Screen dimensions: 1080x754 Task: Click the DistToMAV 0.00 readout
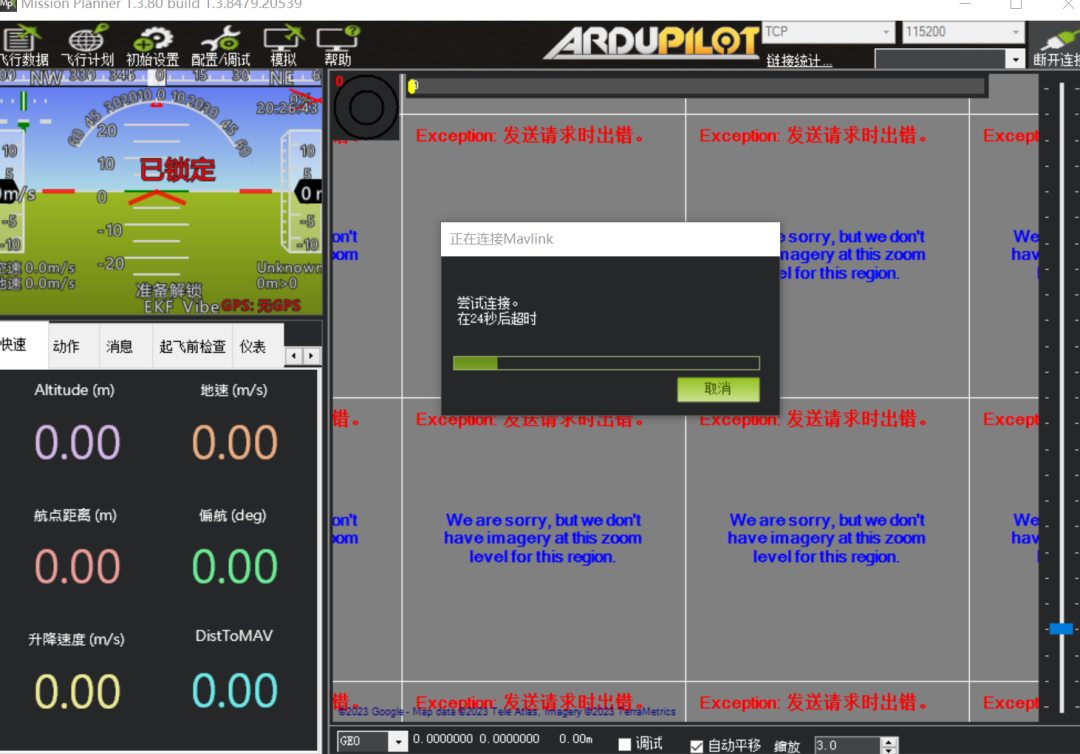[235, 691]
